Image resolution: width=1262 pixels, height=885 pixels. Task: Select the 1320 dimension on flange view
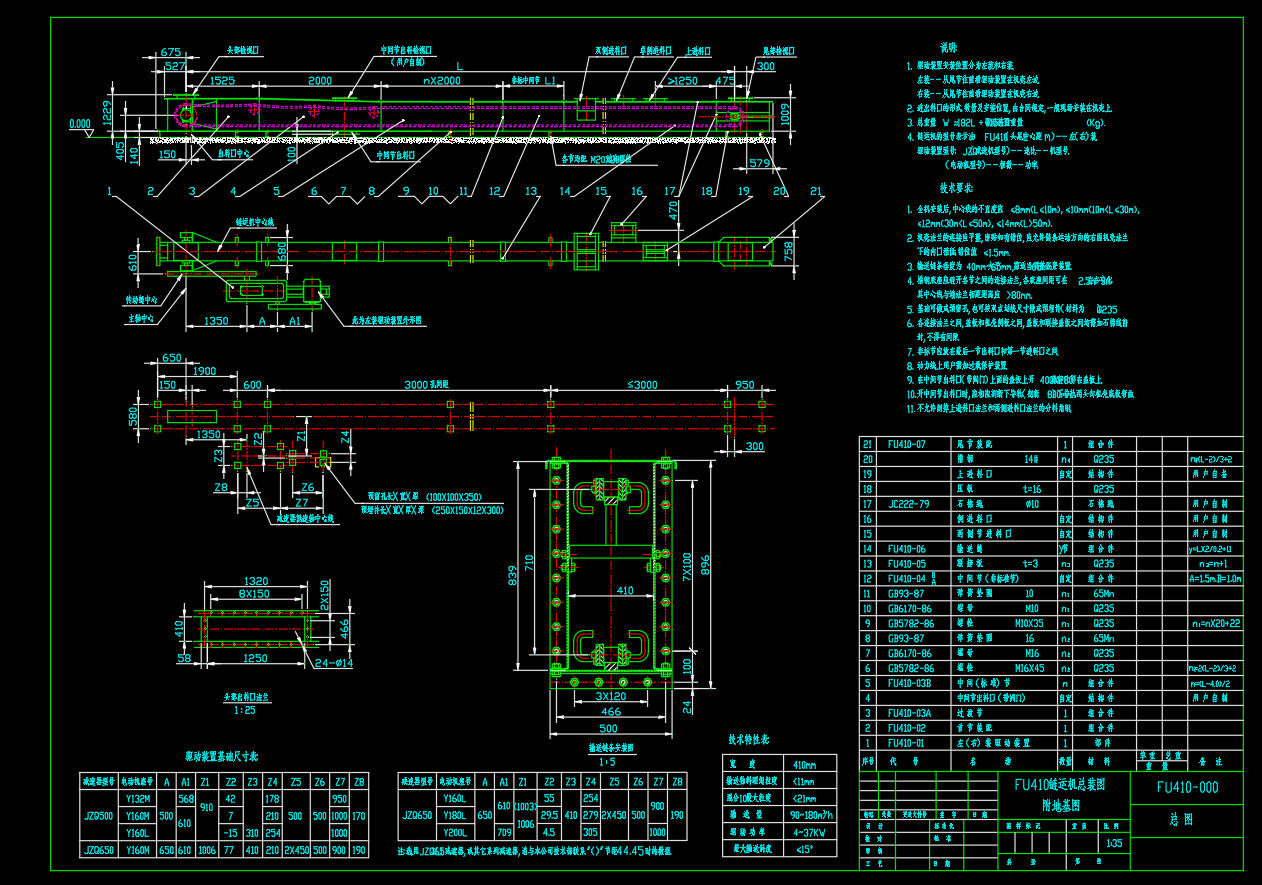256,580
